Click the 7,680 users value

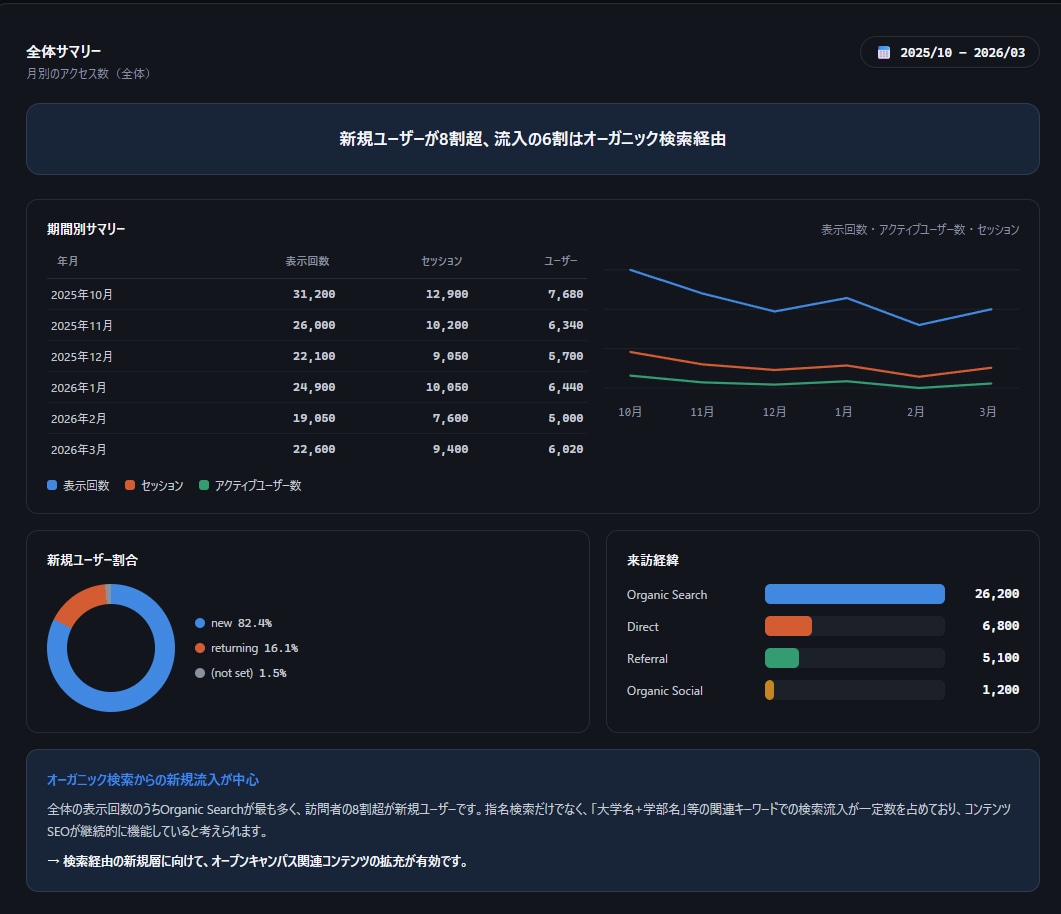(566, 294)
